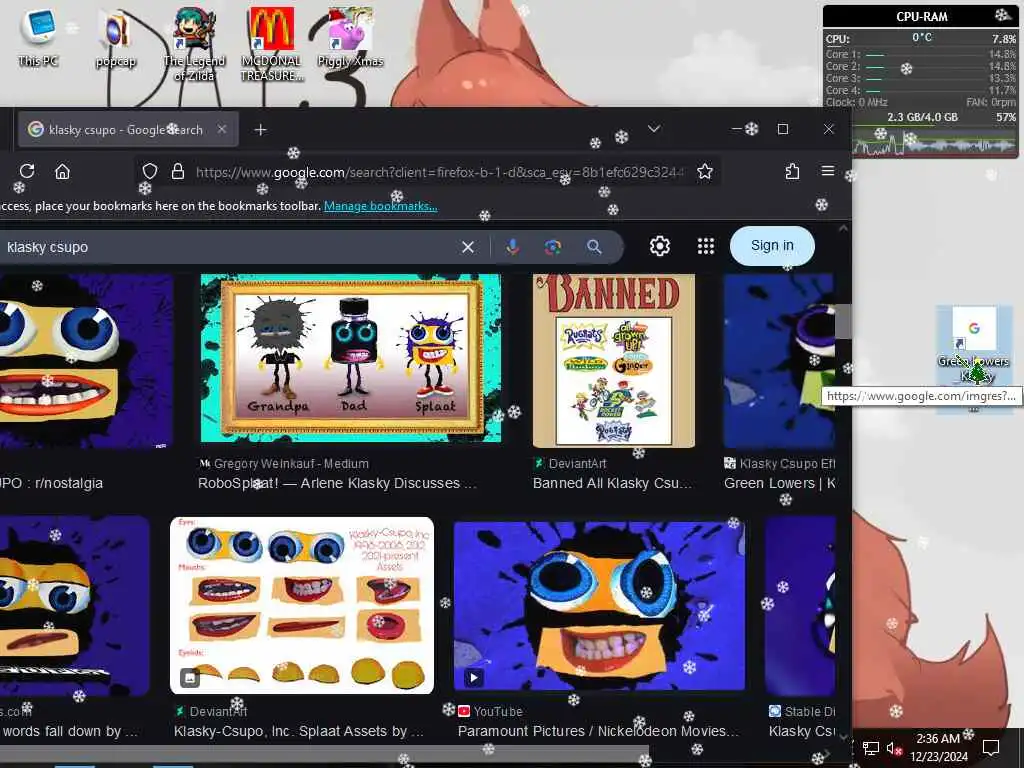
Task: Open Google quick settings gear
Action: [x=660, y=246]
